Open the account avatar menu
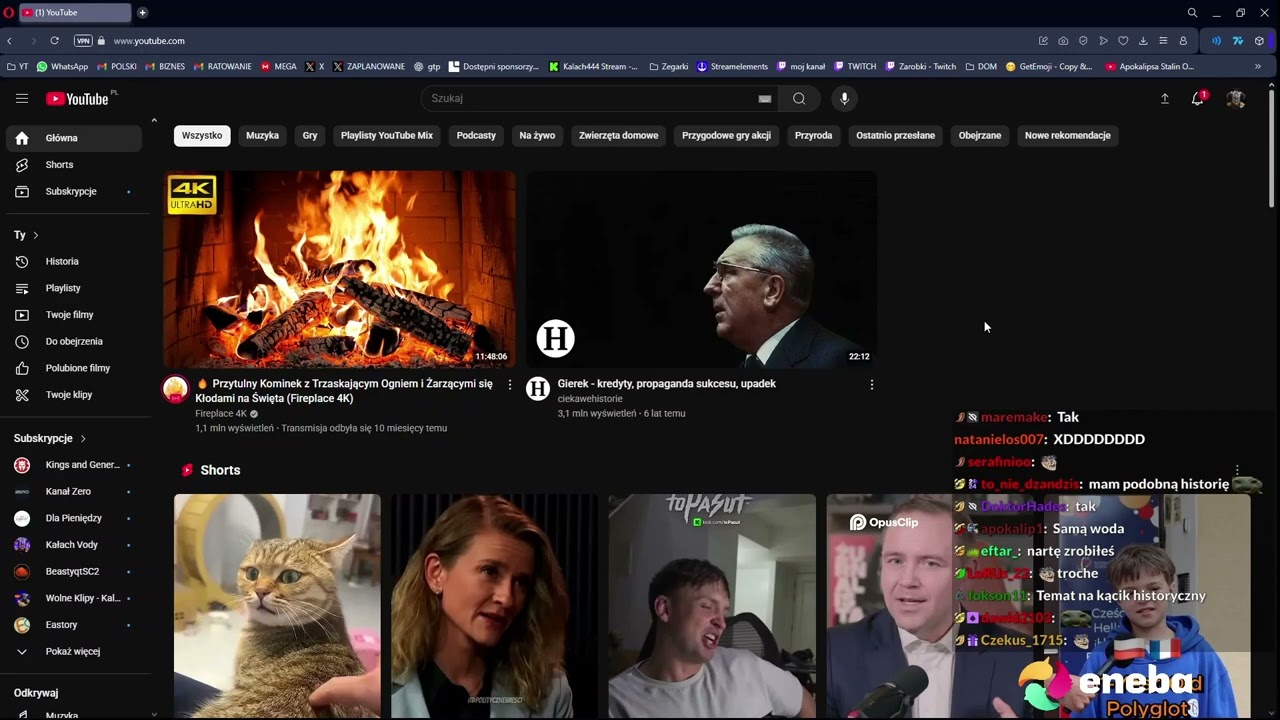The width and height of the screenshot is (1280, 720). tap(1236, 98)
